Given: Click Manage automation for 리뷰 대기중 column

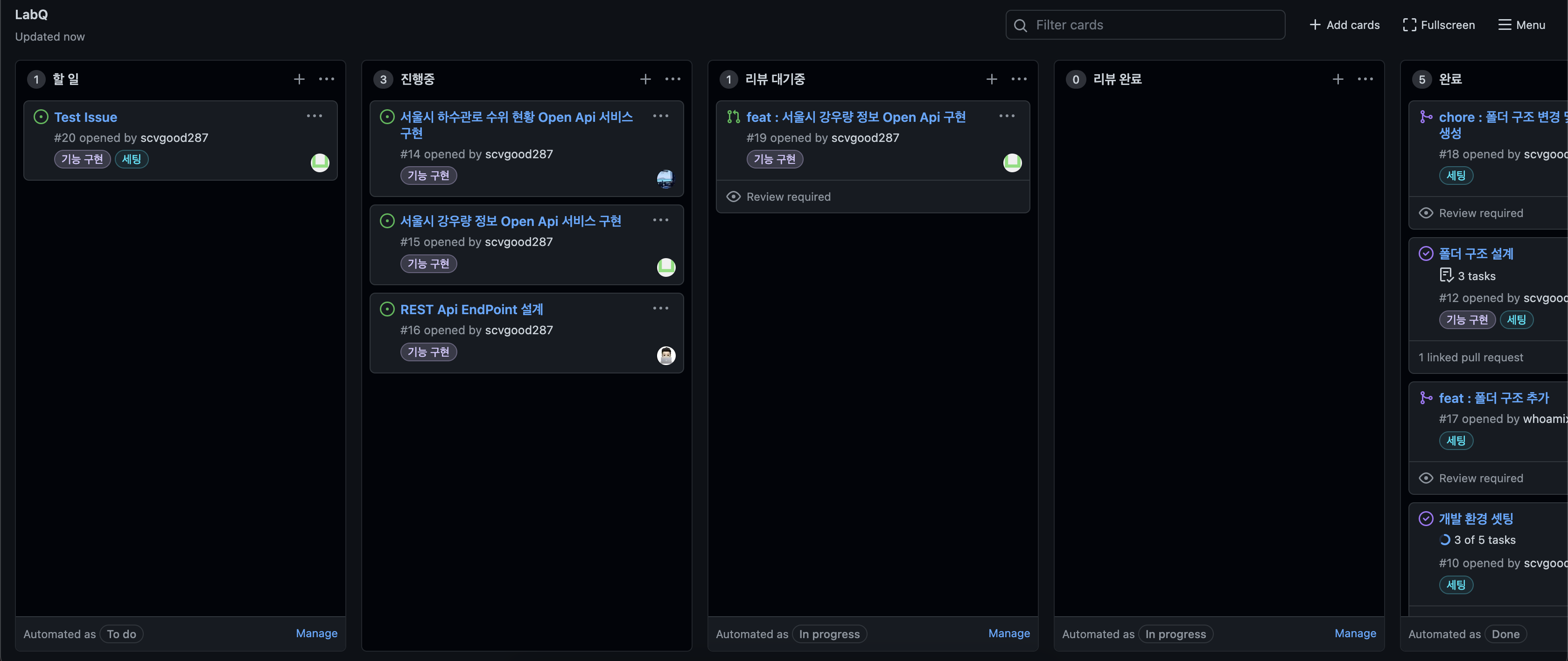Looking at the screenshot, I should 1009,633.
